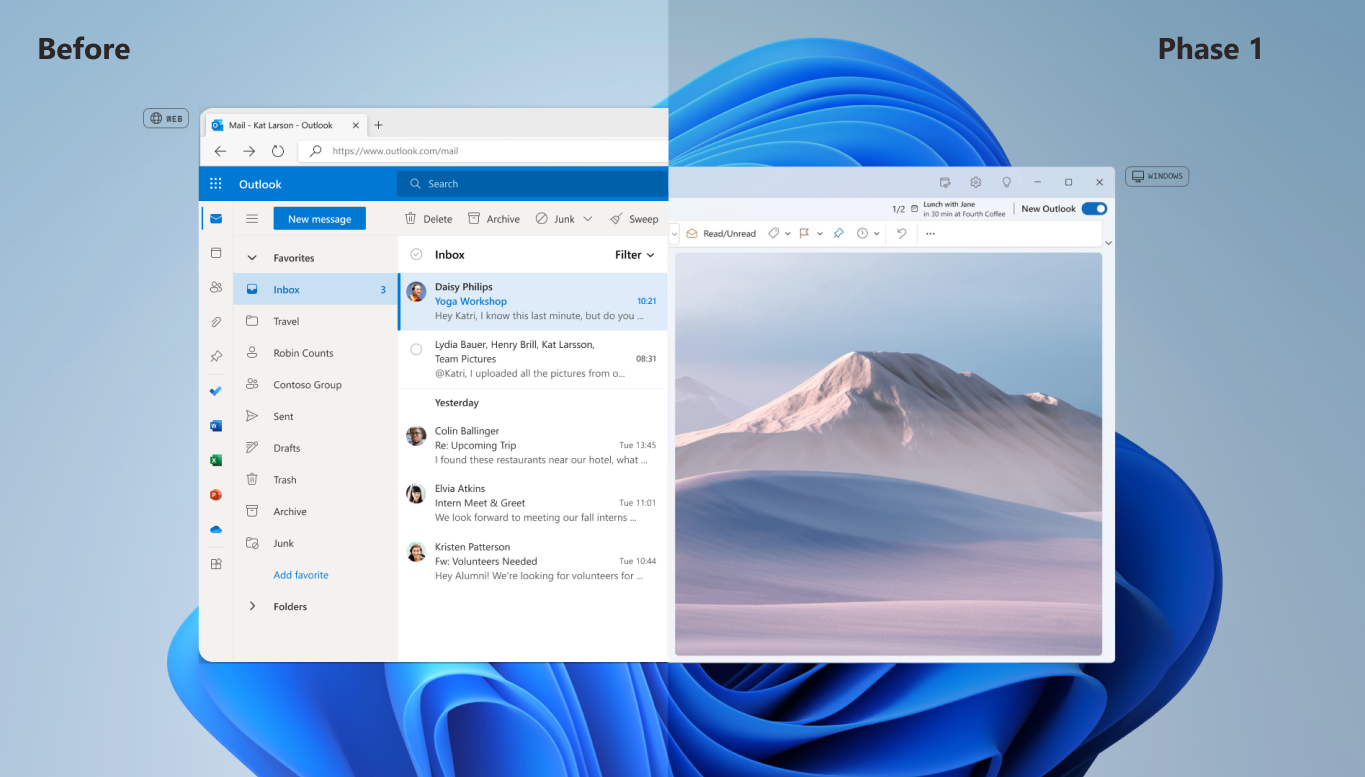The image size is (1365, 777).
Task: Open the three-dots more options in toolbar
Action: (x=930, y=233)
